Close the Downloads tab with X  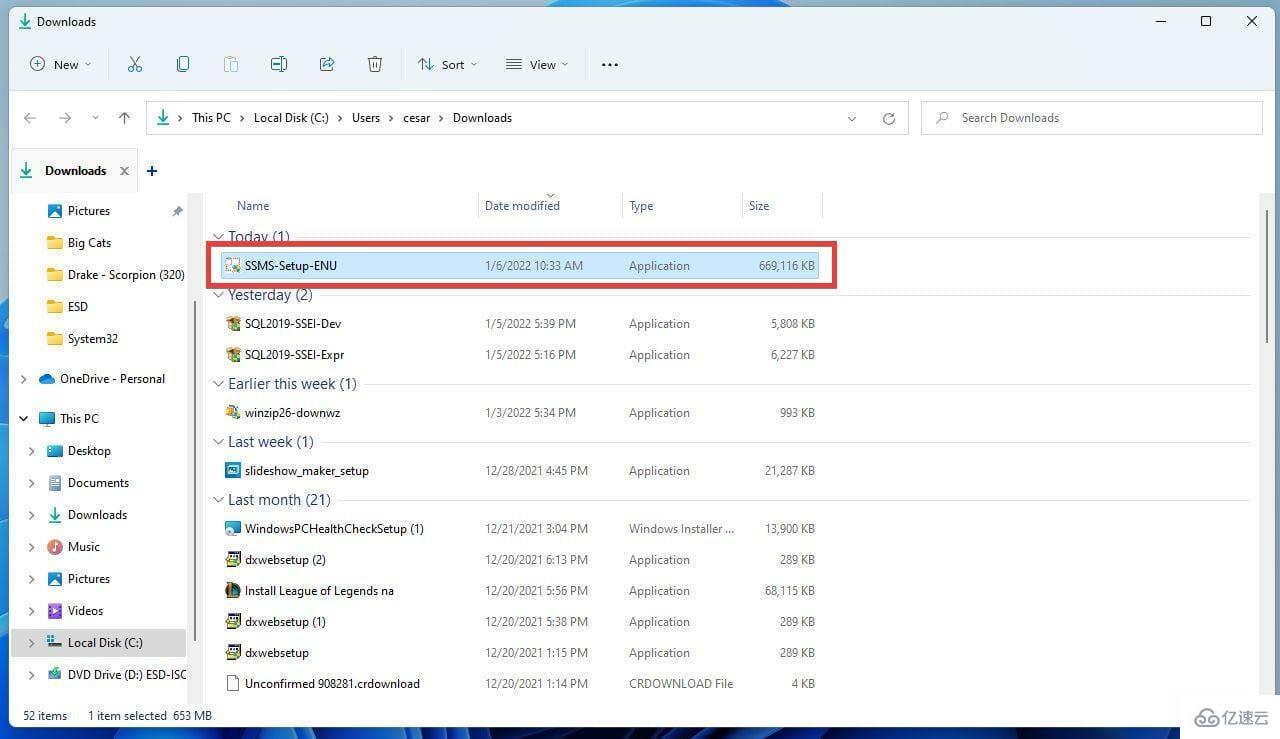point(124,171)
